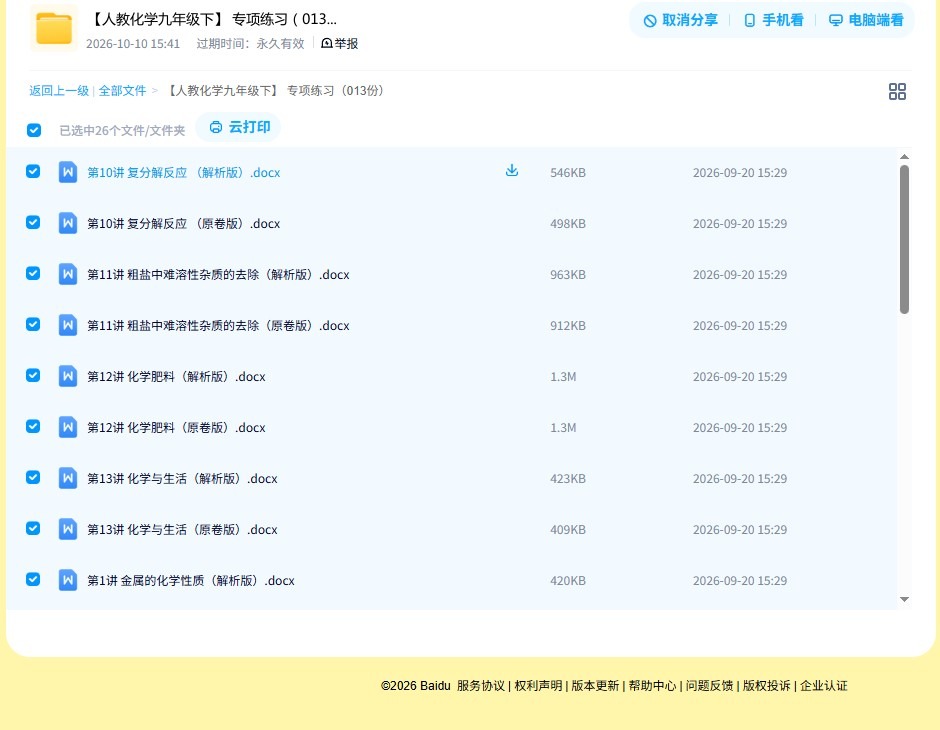
Task: Click the file list scrollbar thumb
Action: coord(904,239)
